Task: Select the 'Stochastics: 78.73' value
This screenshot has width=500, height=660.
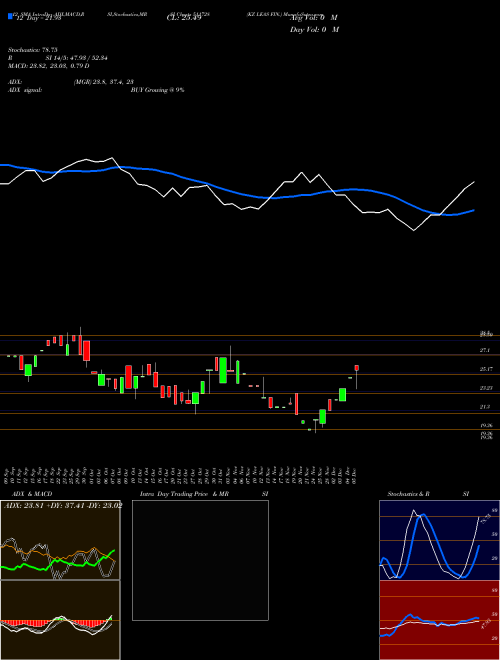Action: click(32, 50)
